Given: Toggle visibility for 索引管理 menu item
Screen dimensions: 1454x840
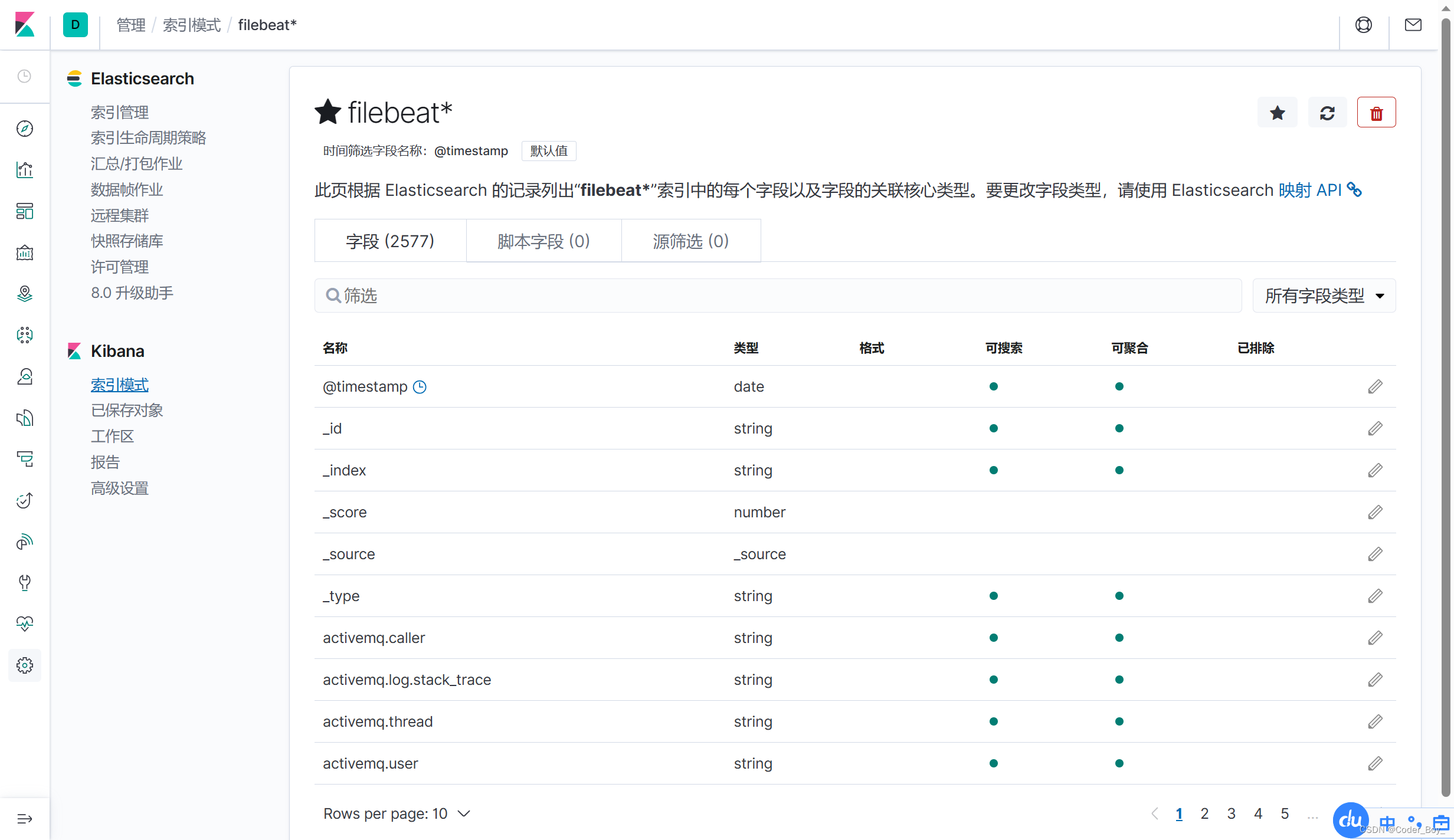Looking at the screenshot, I should [x=119, y=112].
